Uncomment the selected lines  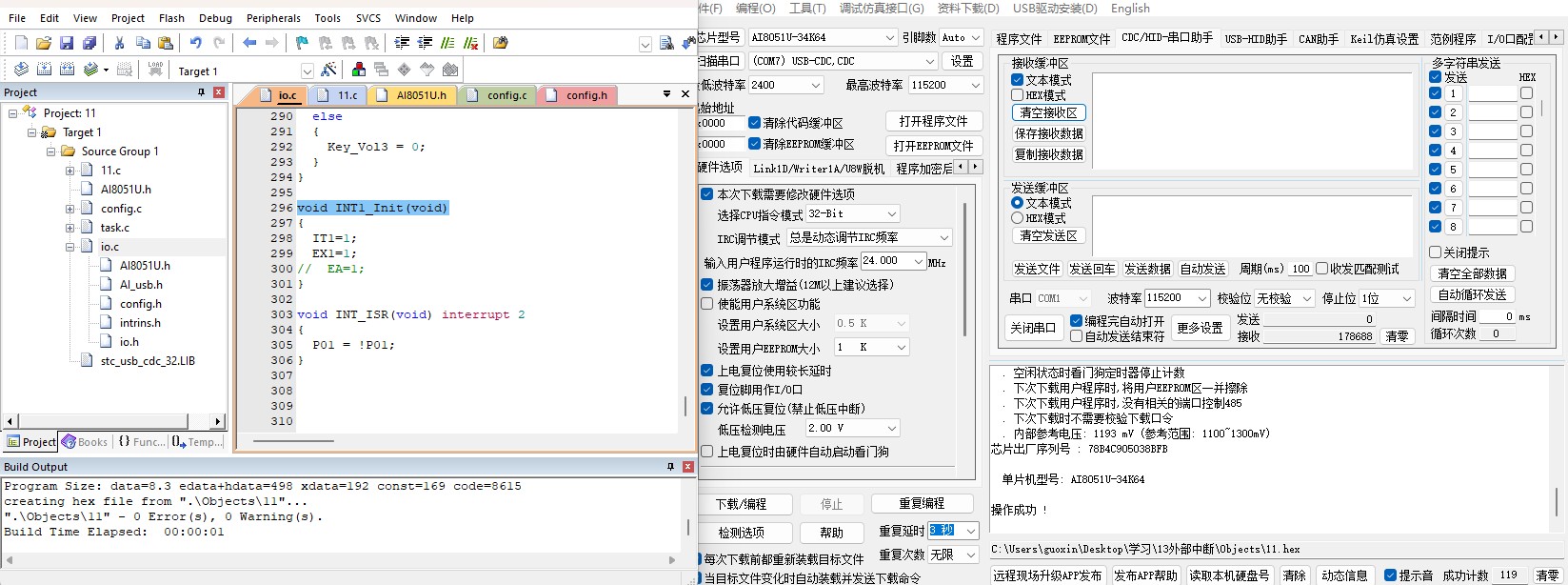click(x=471, y=43)
